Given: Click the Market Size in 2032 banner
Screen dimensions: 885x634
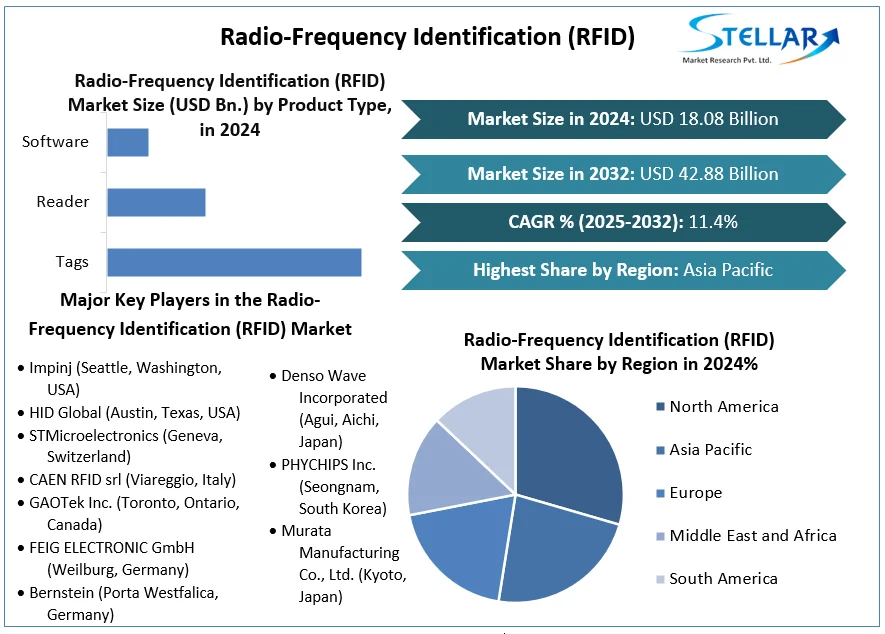Looking at the screenshot, I should [622, 174].
